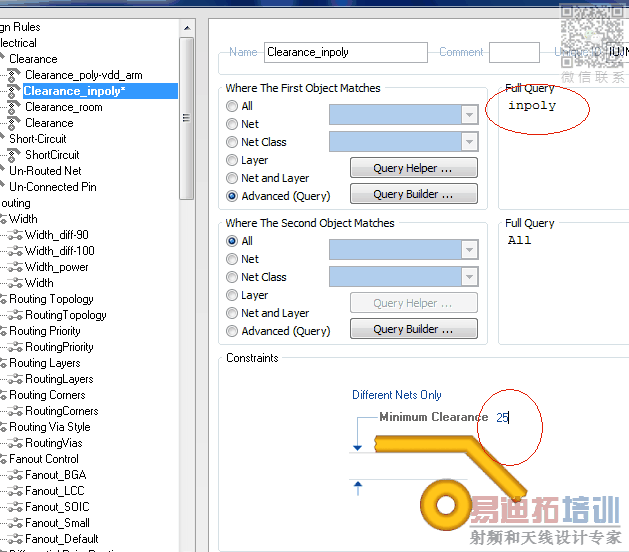The height and width of the screenshot is (552, 629).
Task: Click the Fanout_BGA rule icon
Action: click(15, 475)
